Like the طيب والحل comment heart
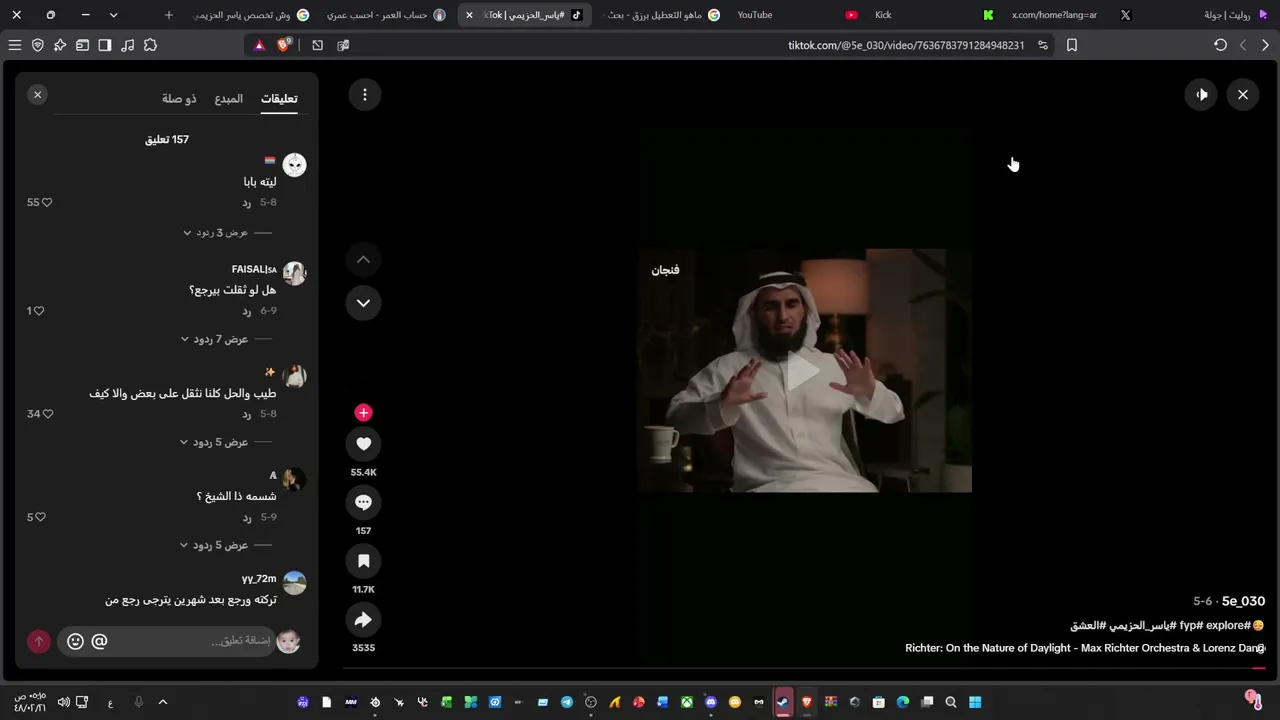The image size is (1280, 720). click(x=47, y=414)
